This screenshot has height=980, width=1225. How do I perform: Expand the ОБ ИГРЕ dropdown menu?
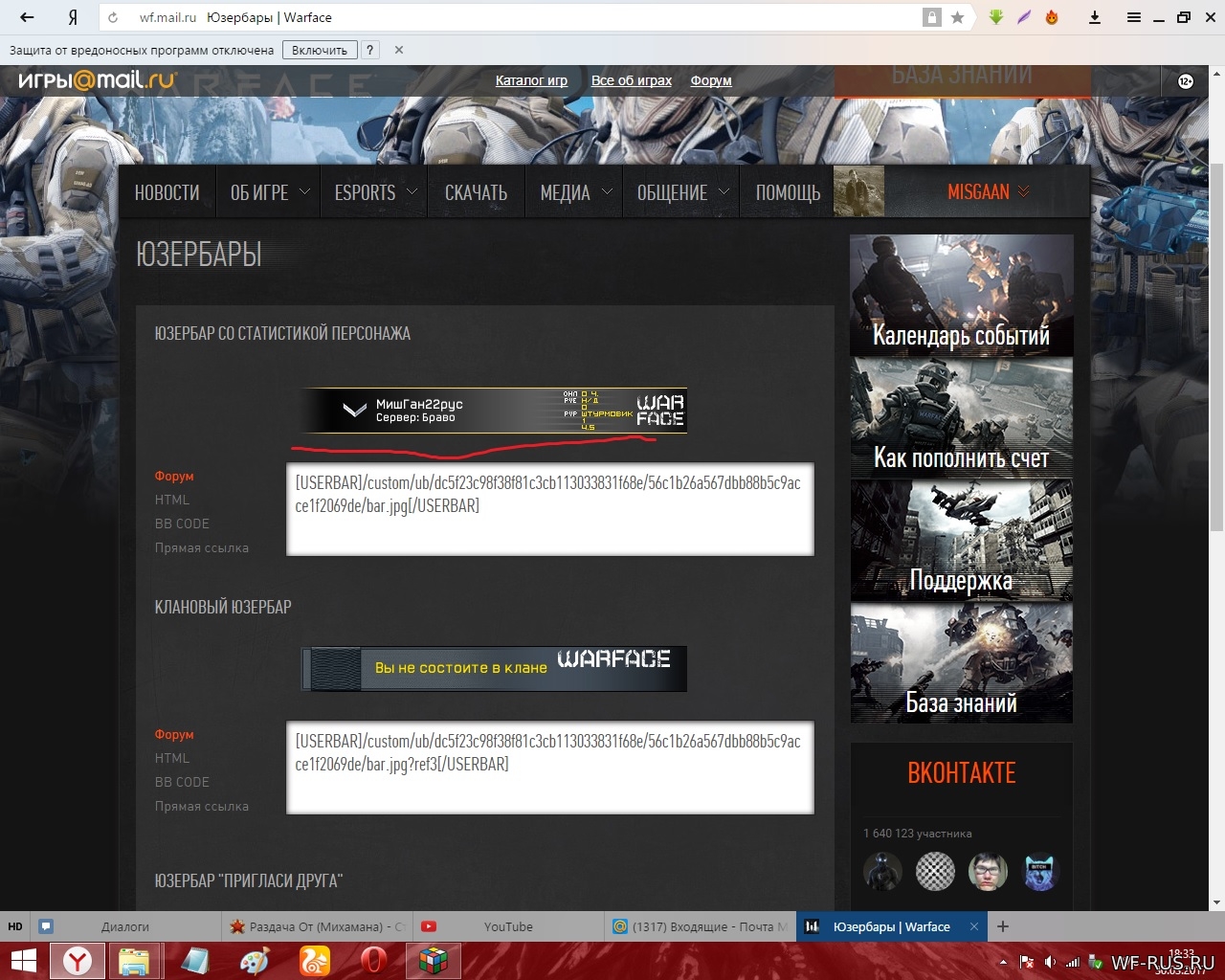pyautogui.click(x=270, y=192)
